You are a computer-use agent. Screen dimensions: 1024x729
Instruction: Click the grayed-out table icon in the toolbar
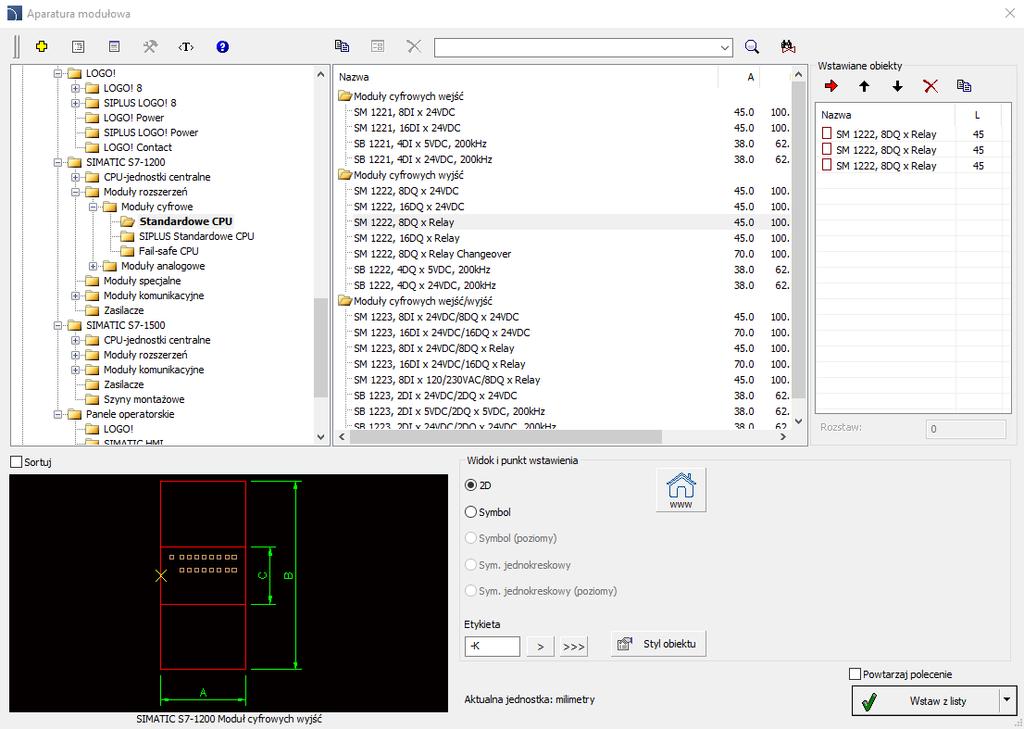pos(377,46)
